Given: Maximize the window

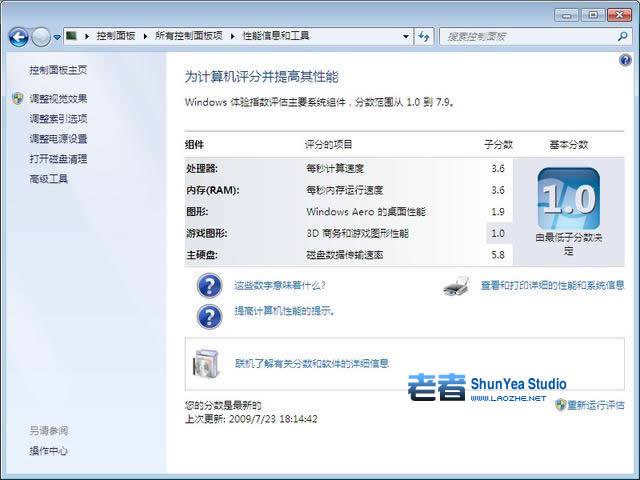Looking at the screenshot, I should [593, 16].
